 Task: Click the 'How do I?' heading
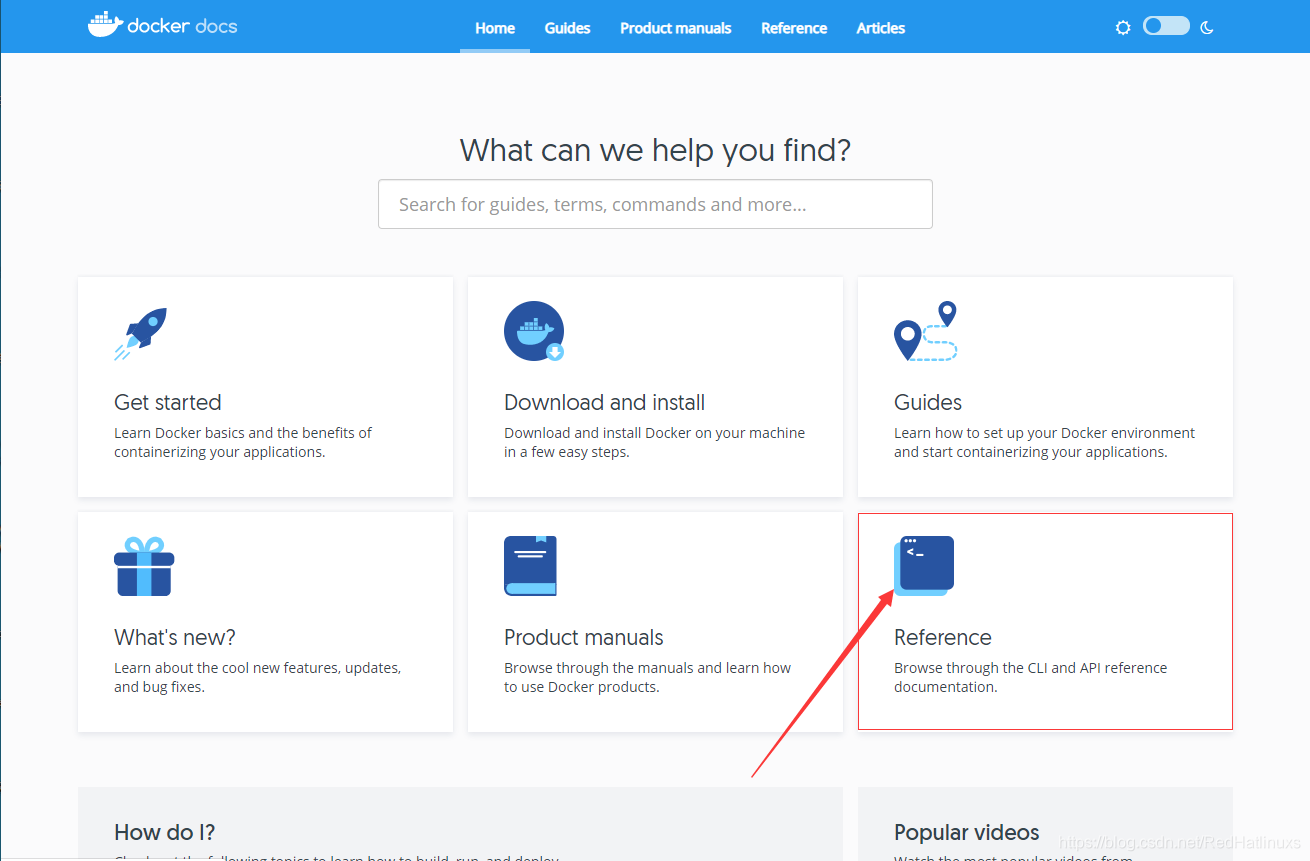pos(165,832)
